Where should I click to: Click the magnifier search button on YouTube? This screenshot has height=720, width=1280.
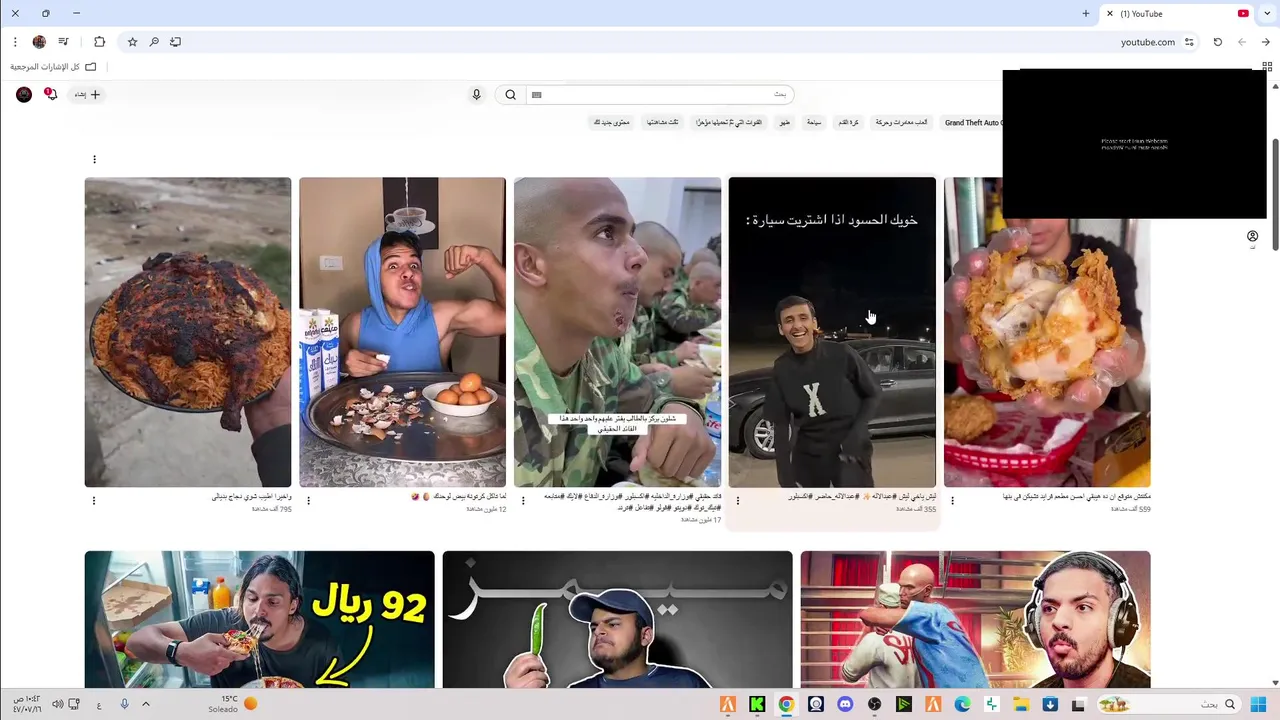click(x=510, y=94)
